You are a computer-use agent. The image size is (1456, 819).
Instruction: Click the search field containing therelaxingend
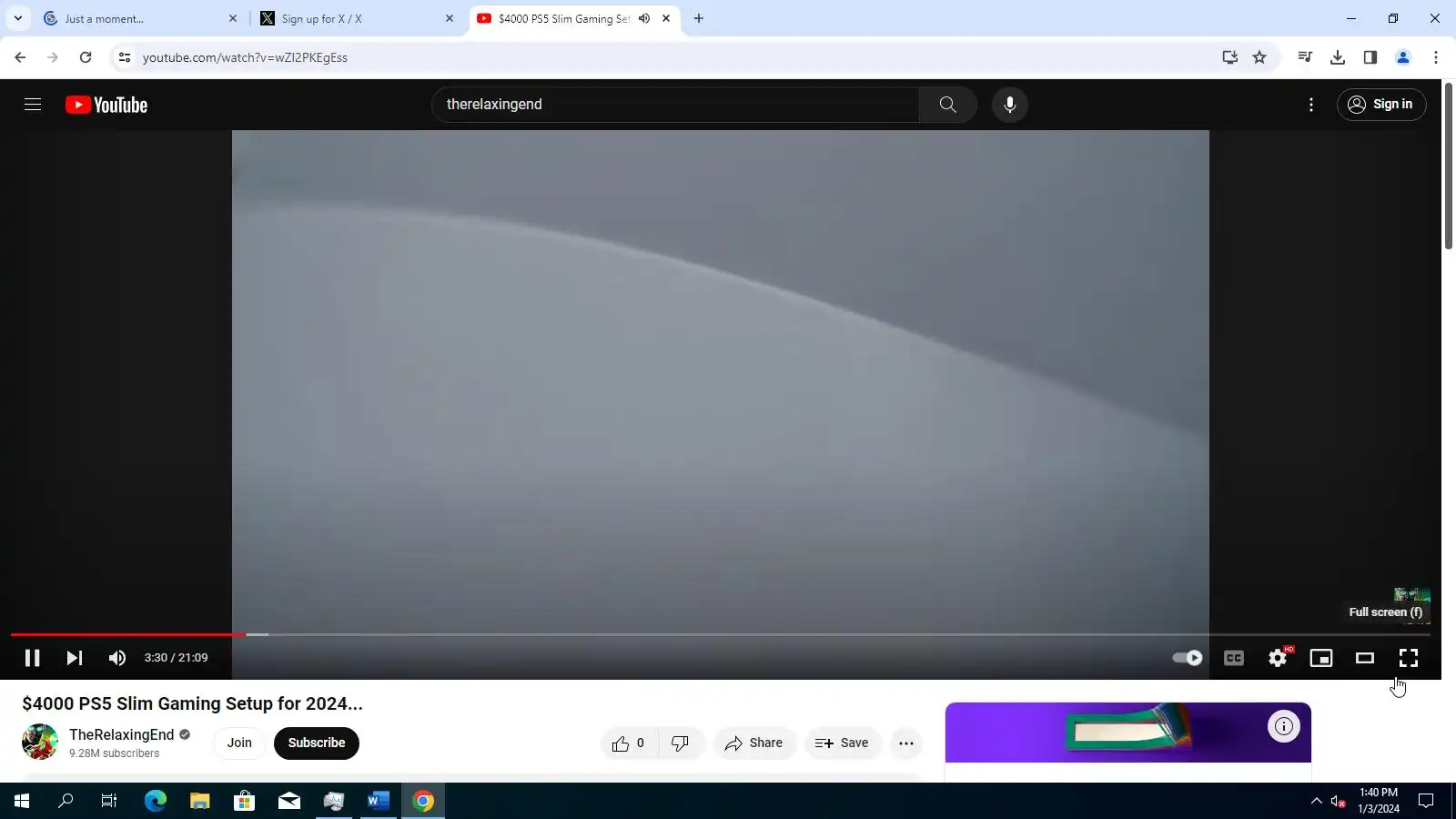[675, 105]
